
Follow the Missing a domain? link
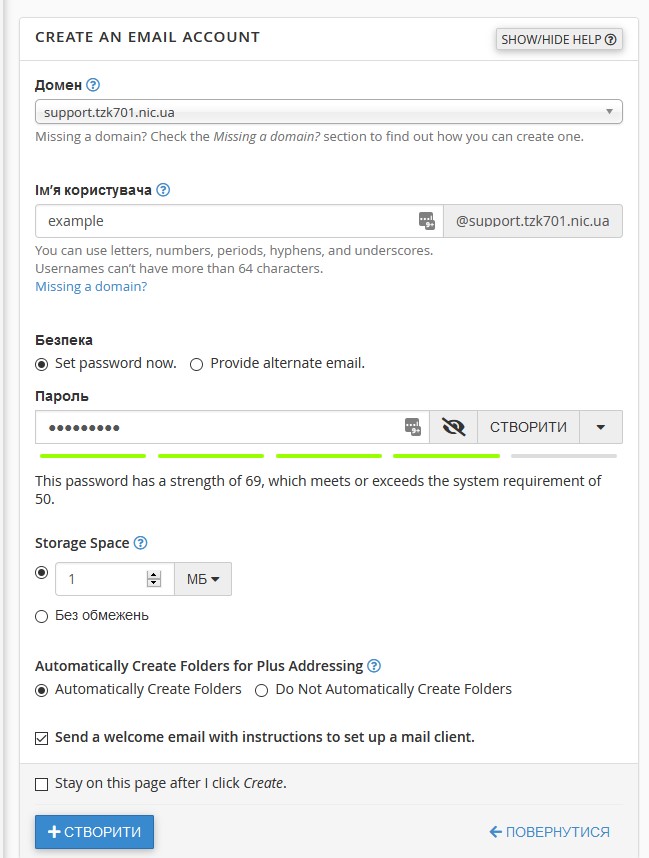click(91, 287)
